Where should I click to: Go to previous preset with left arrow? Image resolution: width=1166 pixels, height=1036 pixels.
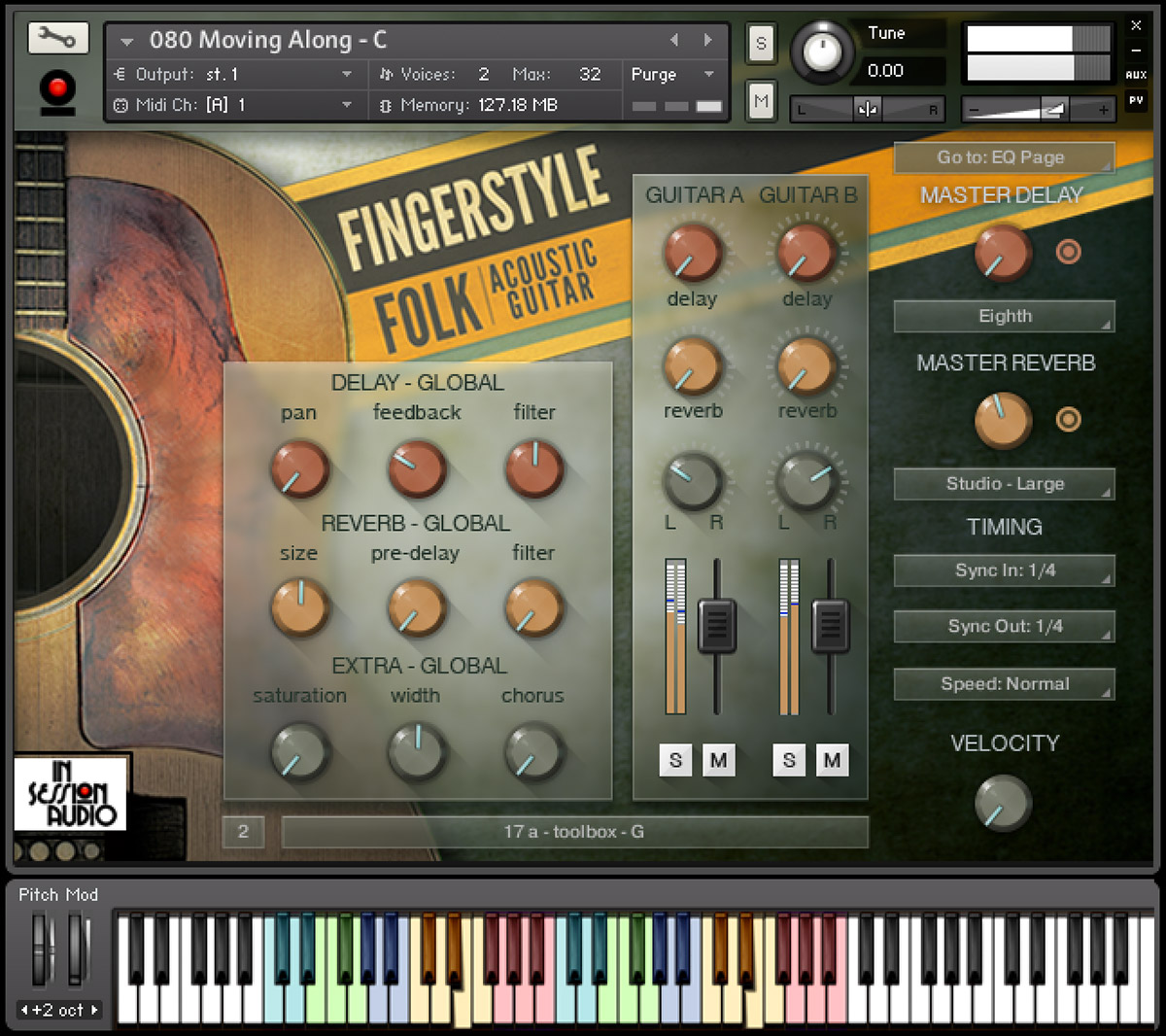(674, 40)
